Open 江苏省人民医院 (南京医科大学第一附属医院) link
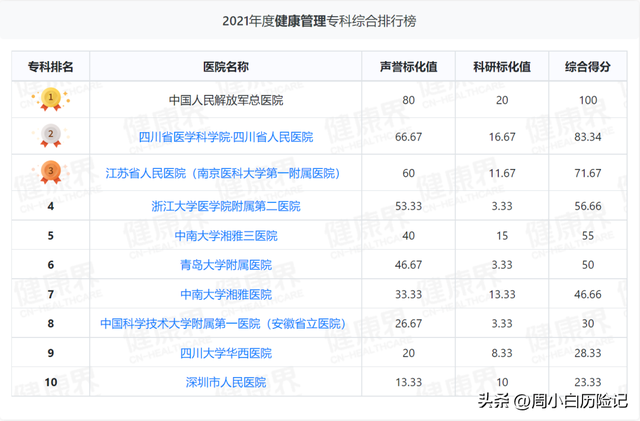The height and width of the screenshot is (421, 640). 223,173
